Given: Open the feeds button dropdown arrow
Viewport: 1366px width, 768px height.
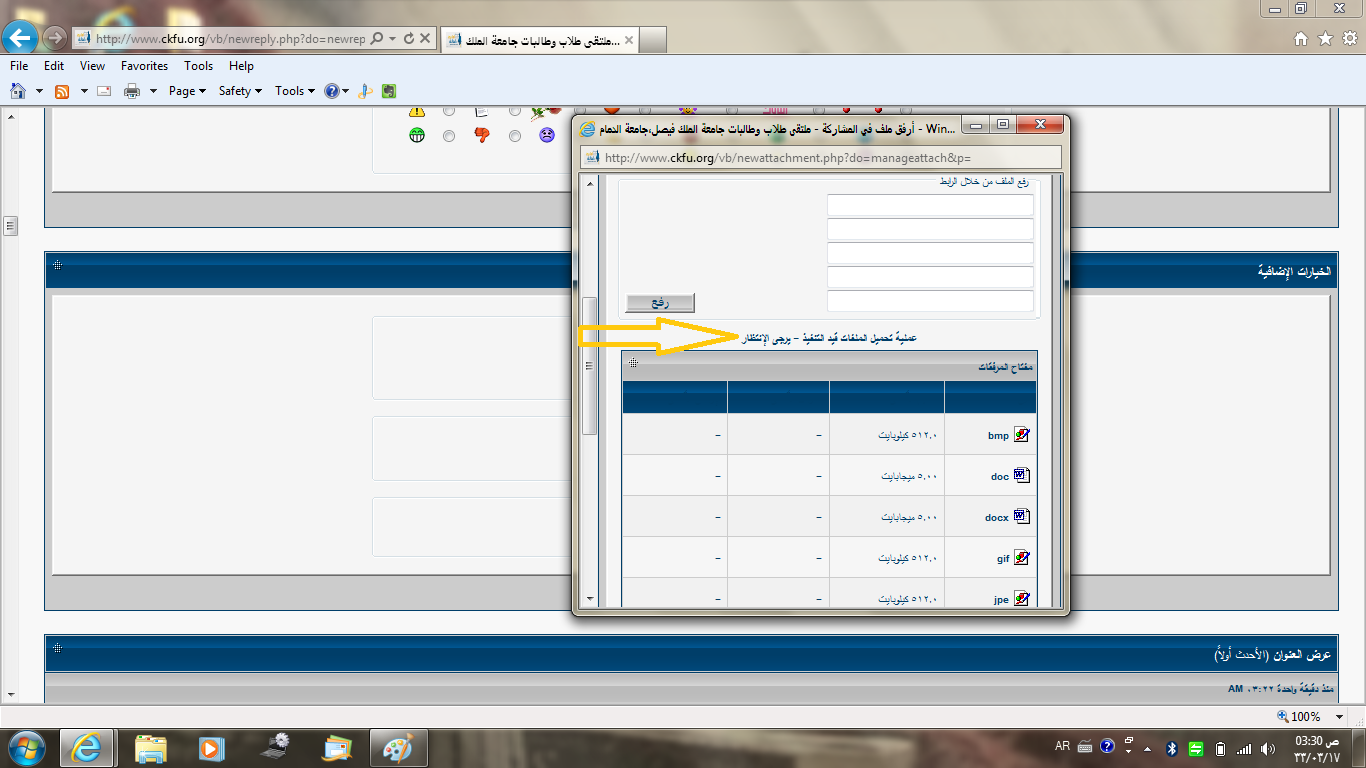Looking at the screenshot, I should coord(84,91).
